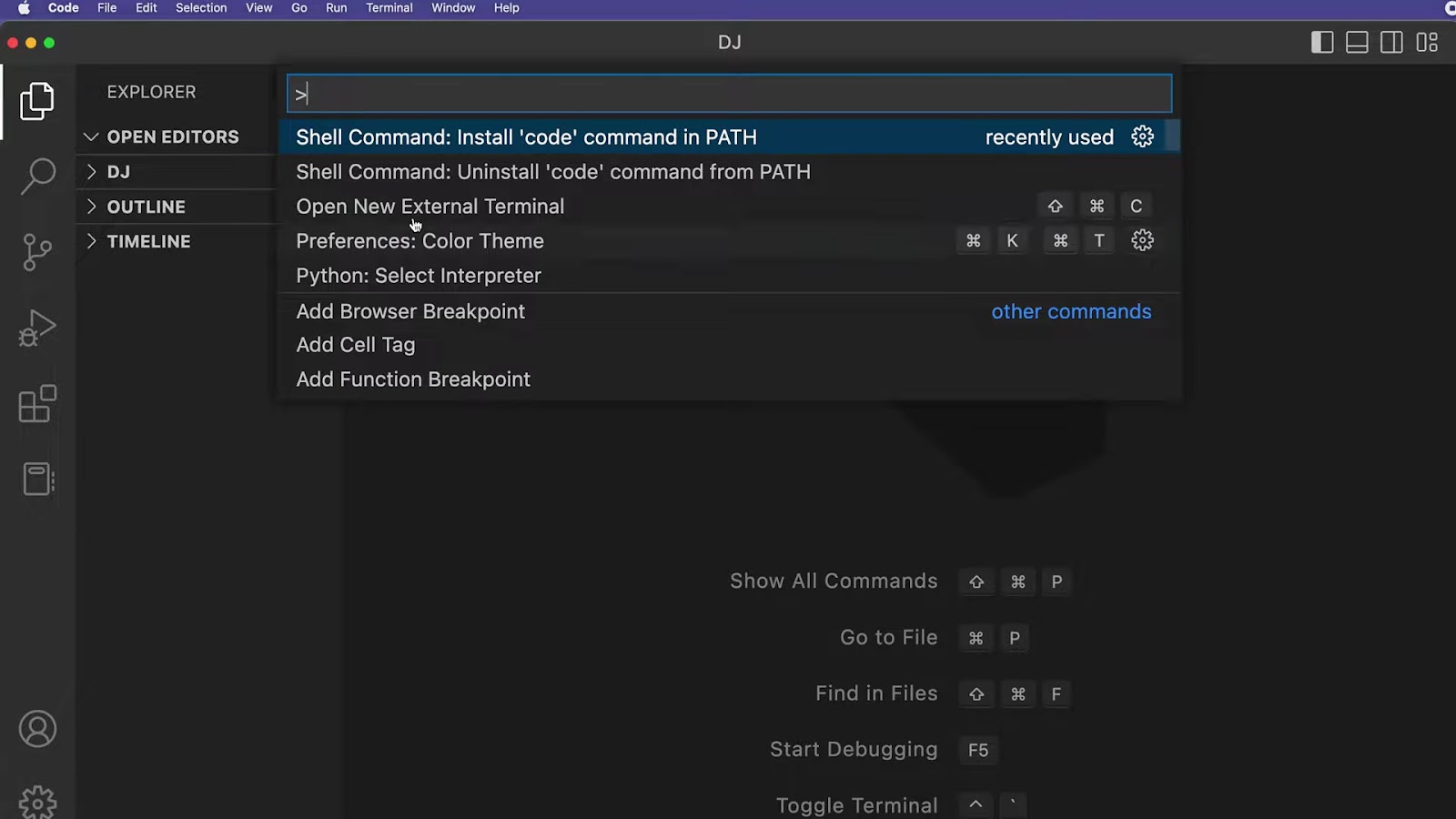
Task: Toggle the primary side bar layout icon
Action: (x=1322, y=43)
